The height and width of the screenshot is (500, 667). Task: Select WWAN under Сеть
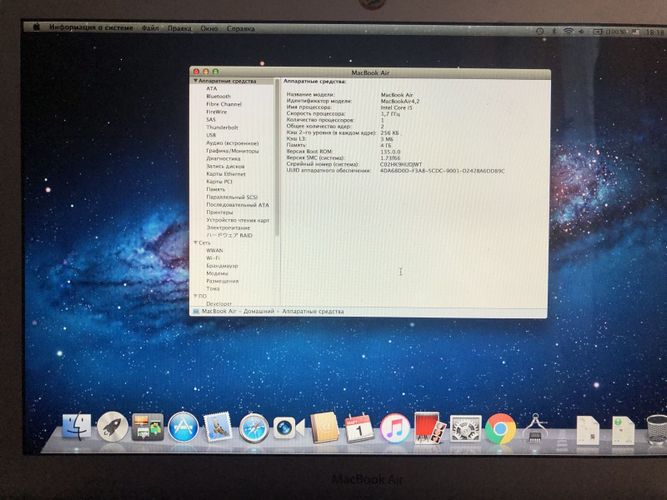[214, 250]
